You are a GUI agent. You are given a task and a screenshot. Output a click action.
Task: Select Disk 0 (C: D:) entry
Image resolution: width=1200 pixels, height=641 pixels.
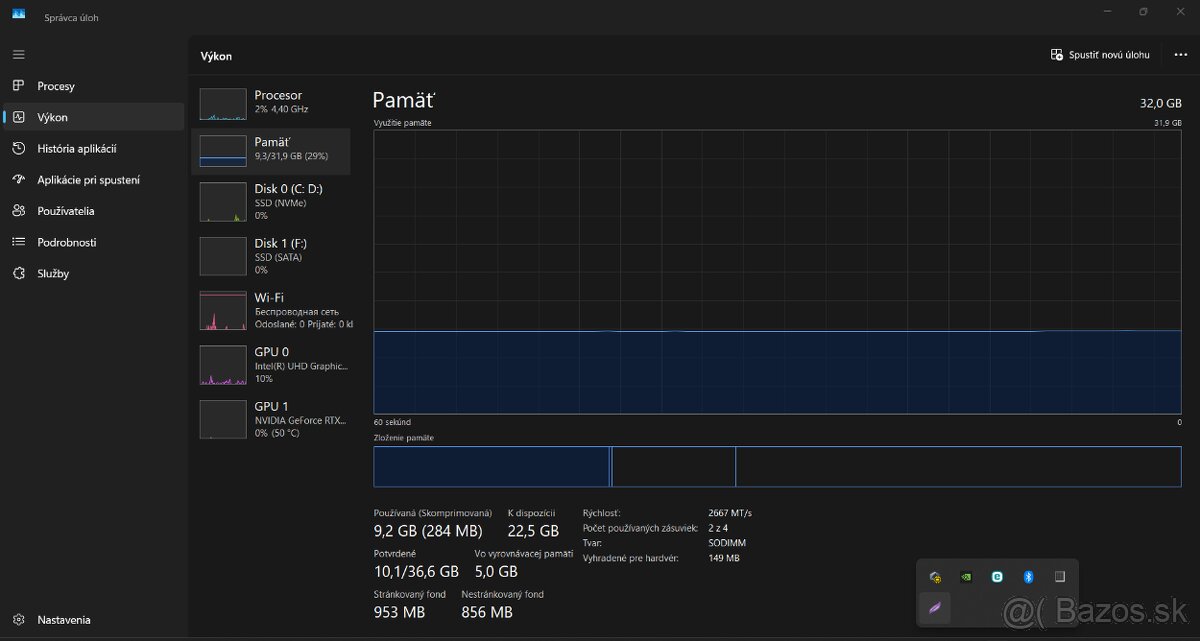click(x=271, y=201)
